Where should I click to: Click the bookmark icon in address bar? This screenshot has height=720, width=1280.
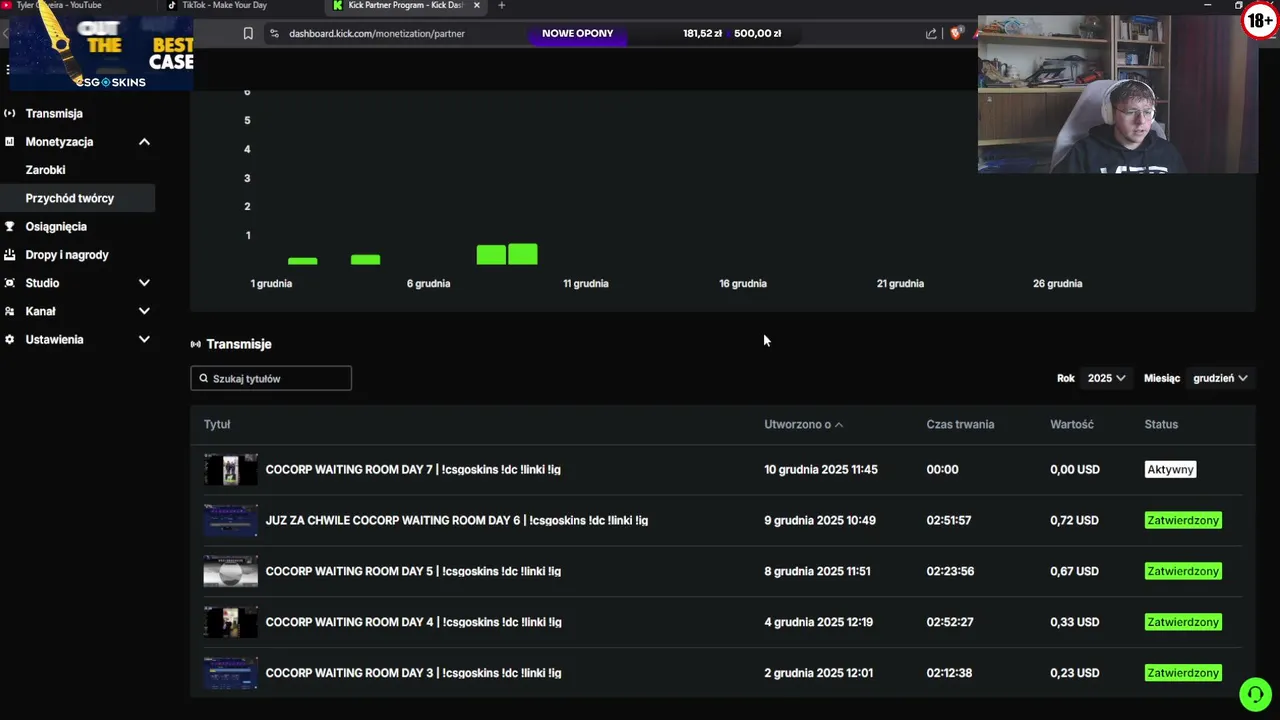pos(248,33)
